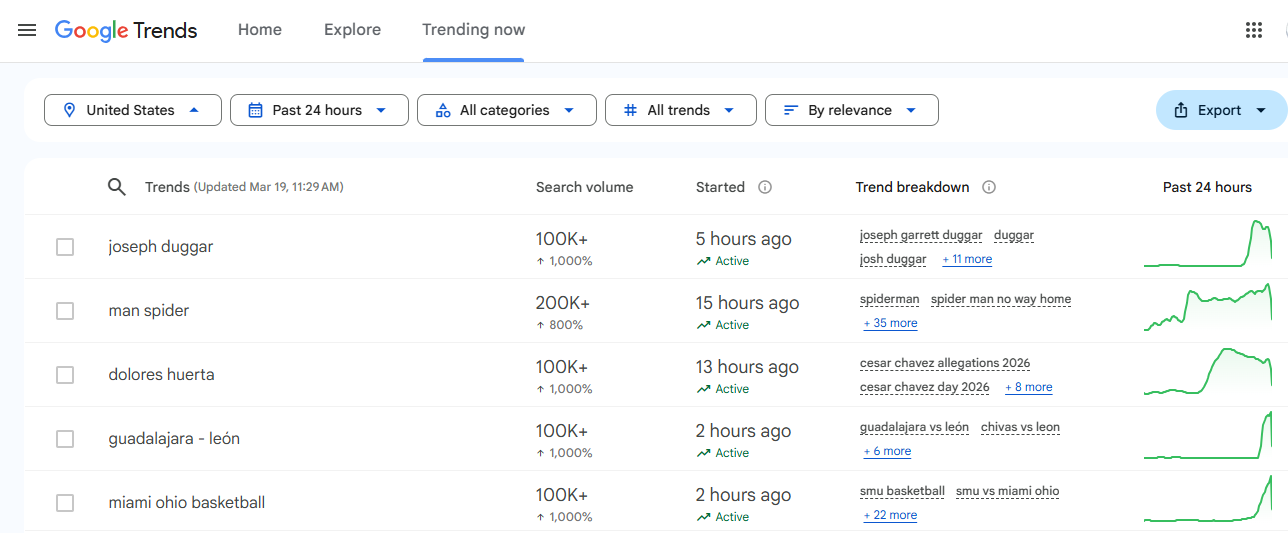Open the All categories dropdown
This screenshot has width=1288, height=533.
[507, 110]
